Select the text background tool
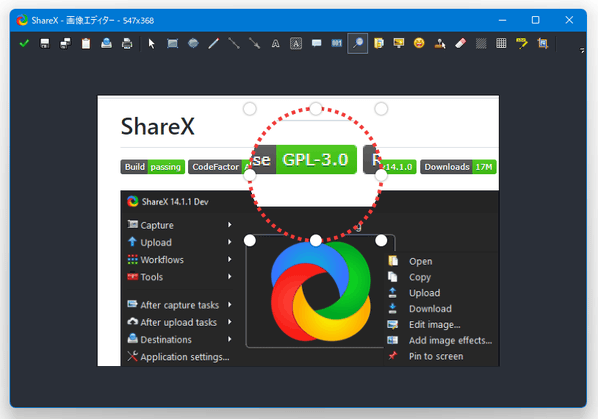Screen dimensions: 598x419 296,43
